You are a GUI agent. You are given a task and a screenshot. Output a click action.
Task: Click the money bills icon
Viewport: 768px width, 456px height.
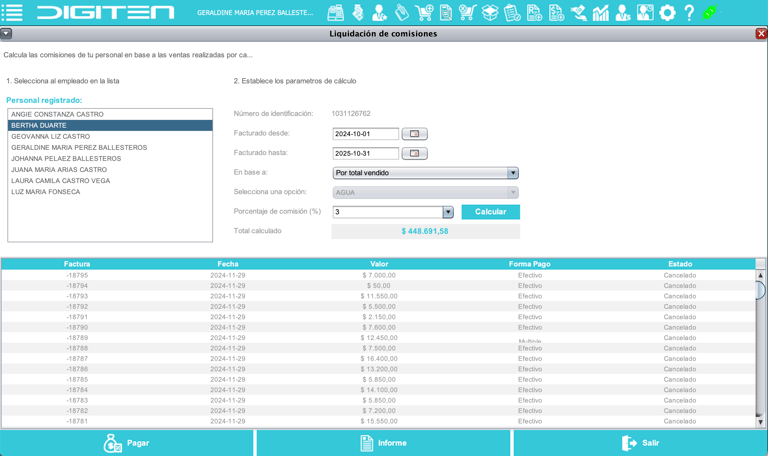click(x=358, y=13)
